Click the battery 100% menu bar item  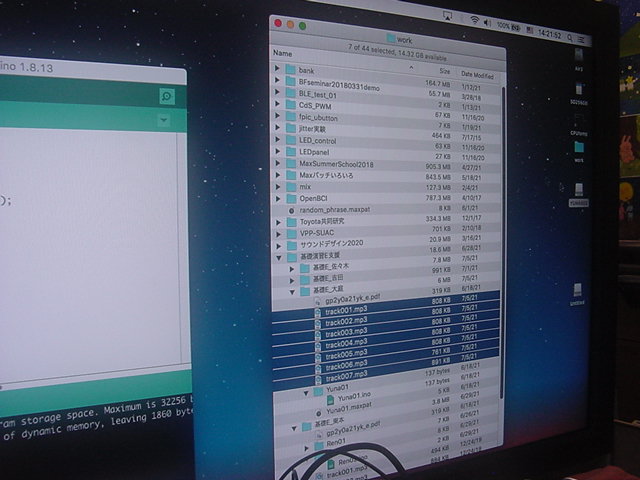click(x=508, y=27)
